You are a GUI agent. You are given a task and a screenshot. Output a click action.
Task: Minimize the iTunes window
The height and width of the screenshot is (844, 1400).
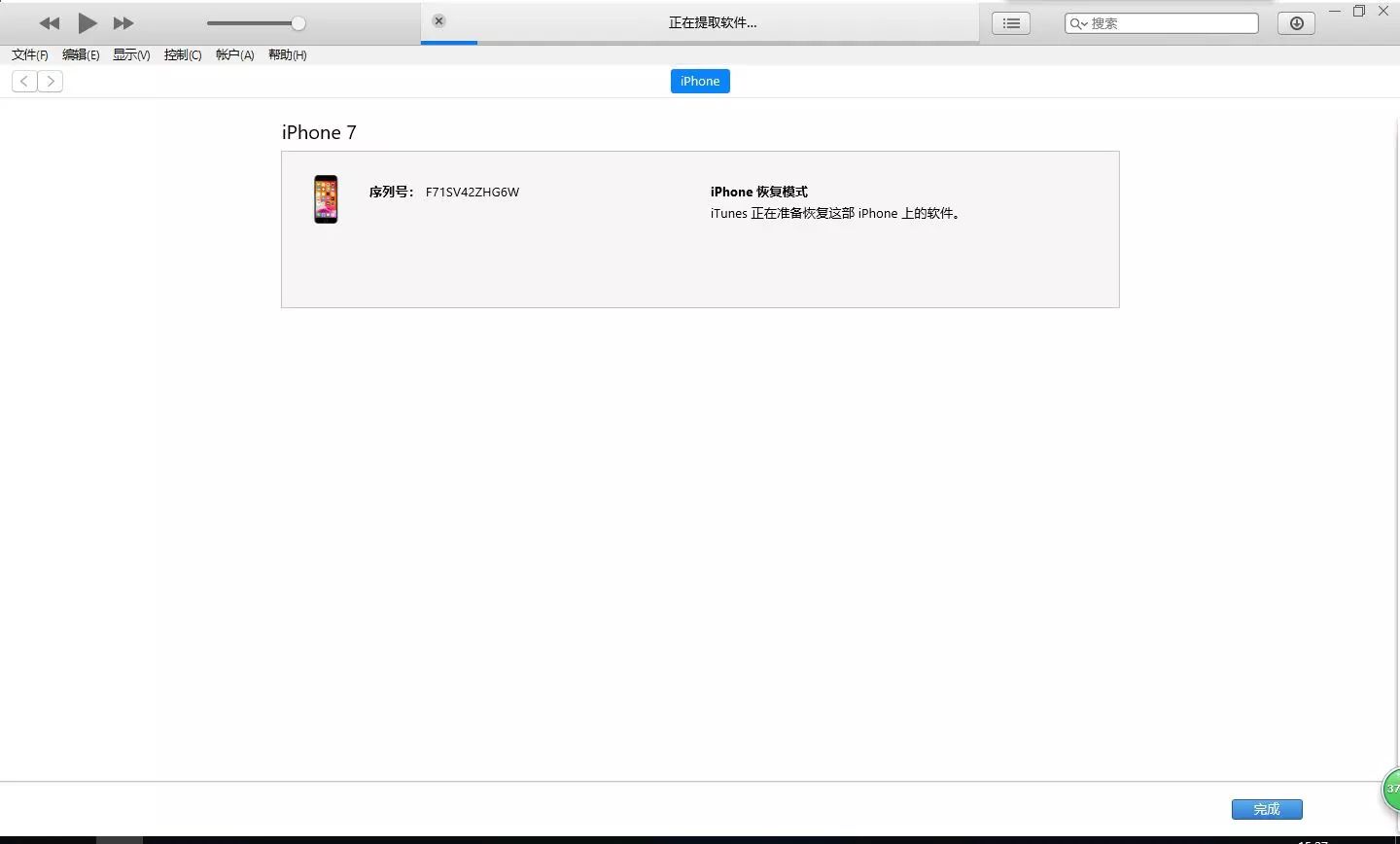[1334, 12]
